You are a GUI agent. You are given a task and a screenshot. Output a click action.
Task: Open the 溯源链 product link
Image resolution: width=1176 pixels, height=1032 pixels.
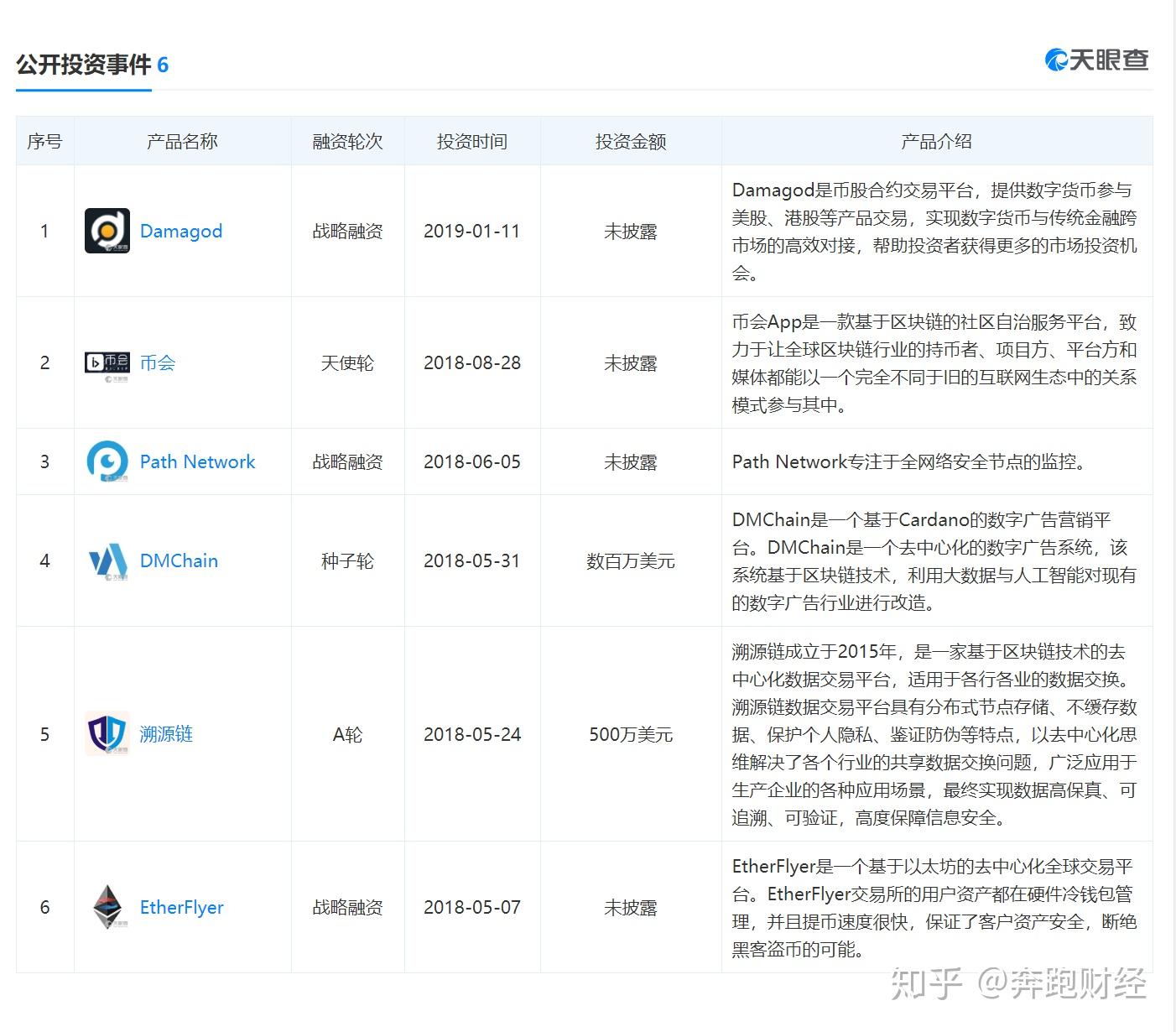coord(166,734)
